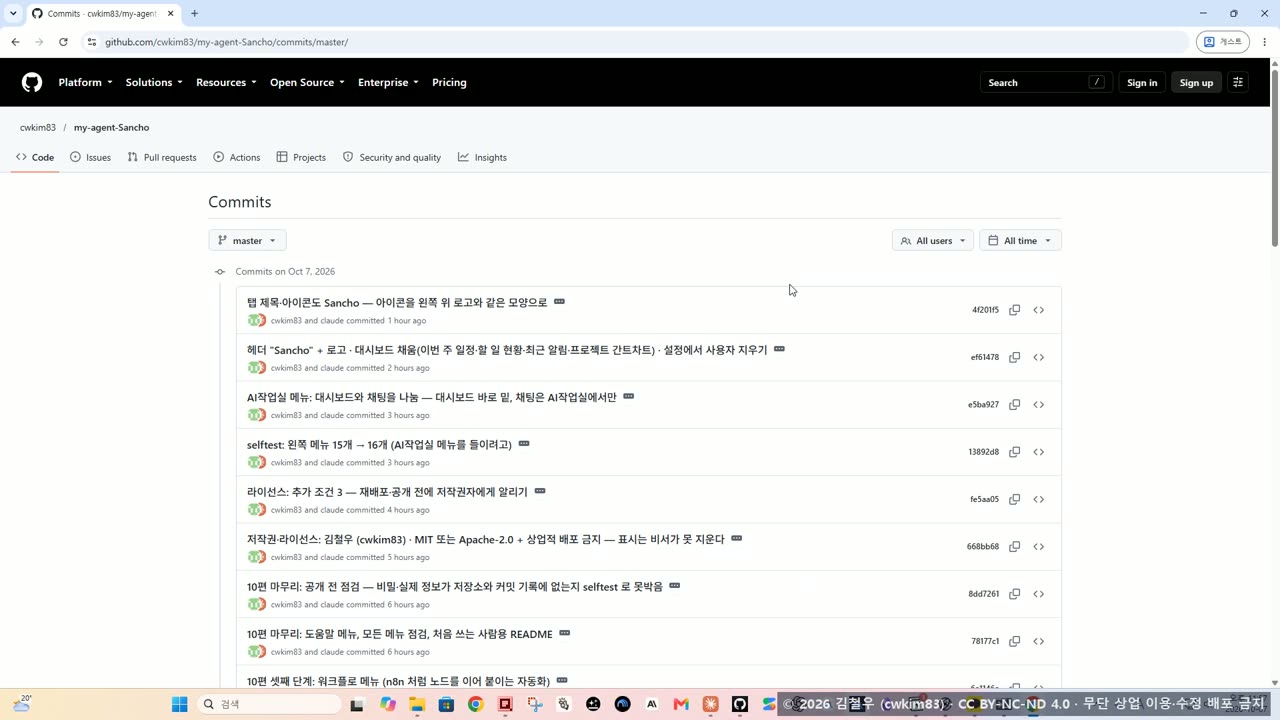The width and height of the screenshot is (1280, 720).
Task: Open the All time date filter
Action: (x=1020, y=240)
